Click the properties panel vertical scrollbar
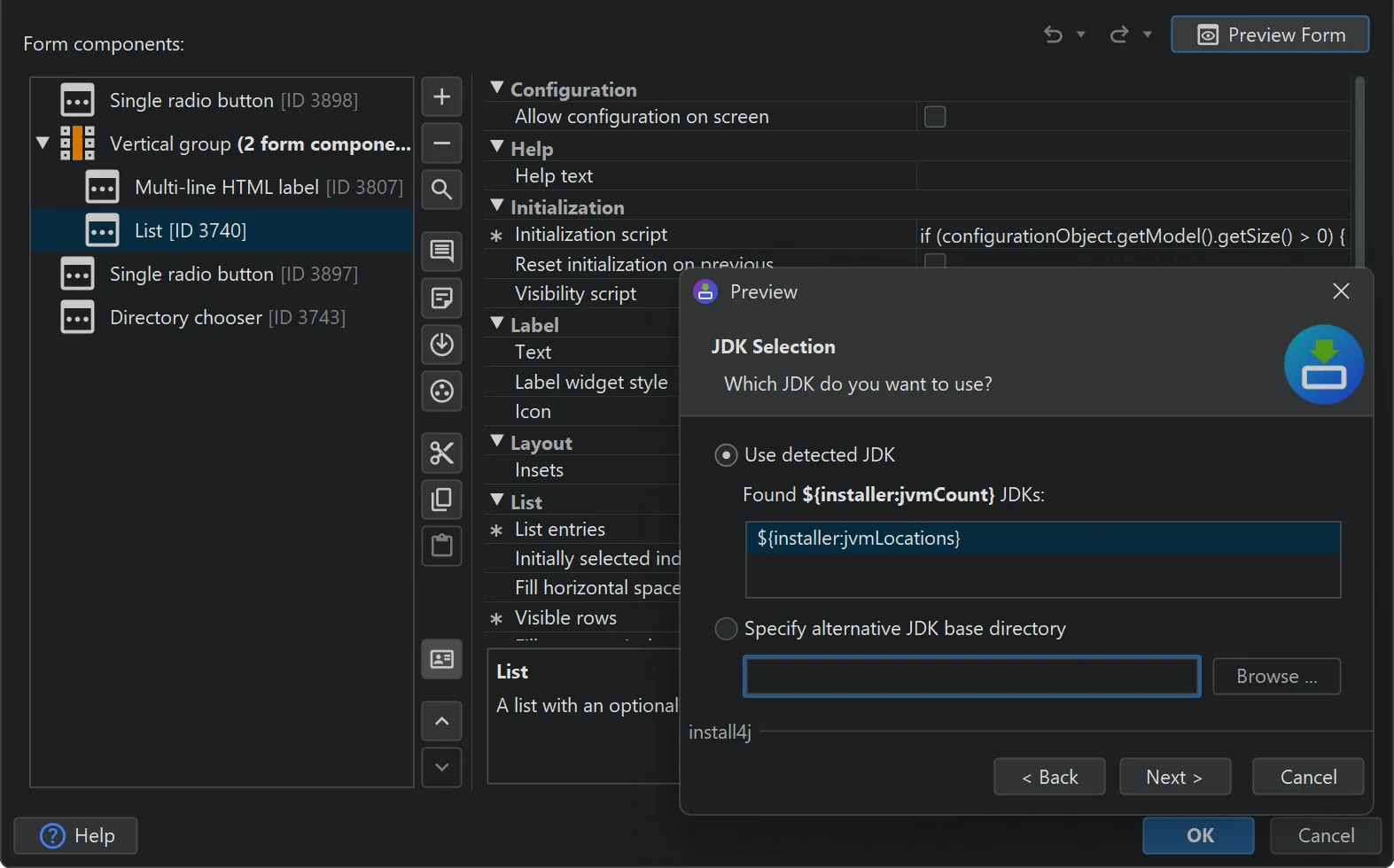Viewport: 1394px width, 868px height. (x=1359, y=172)
